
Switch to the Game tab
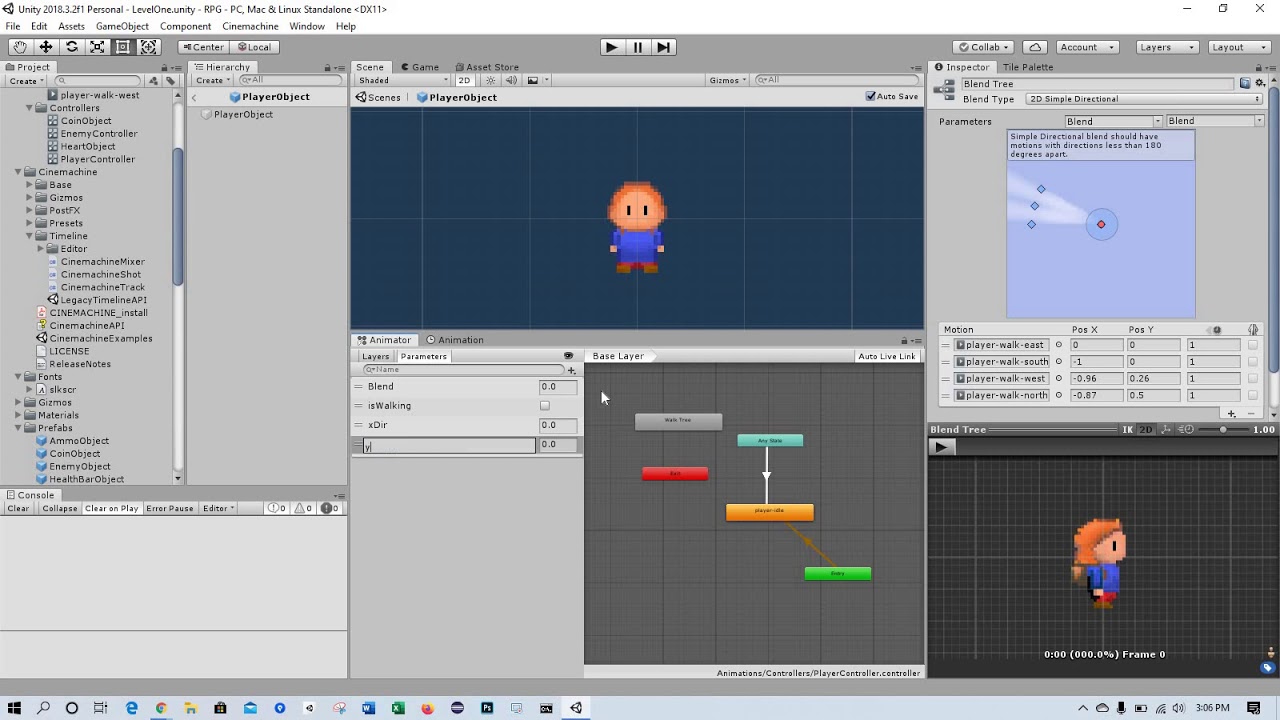(x=420, y=67)
